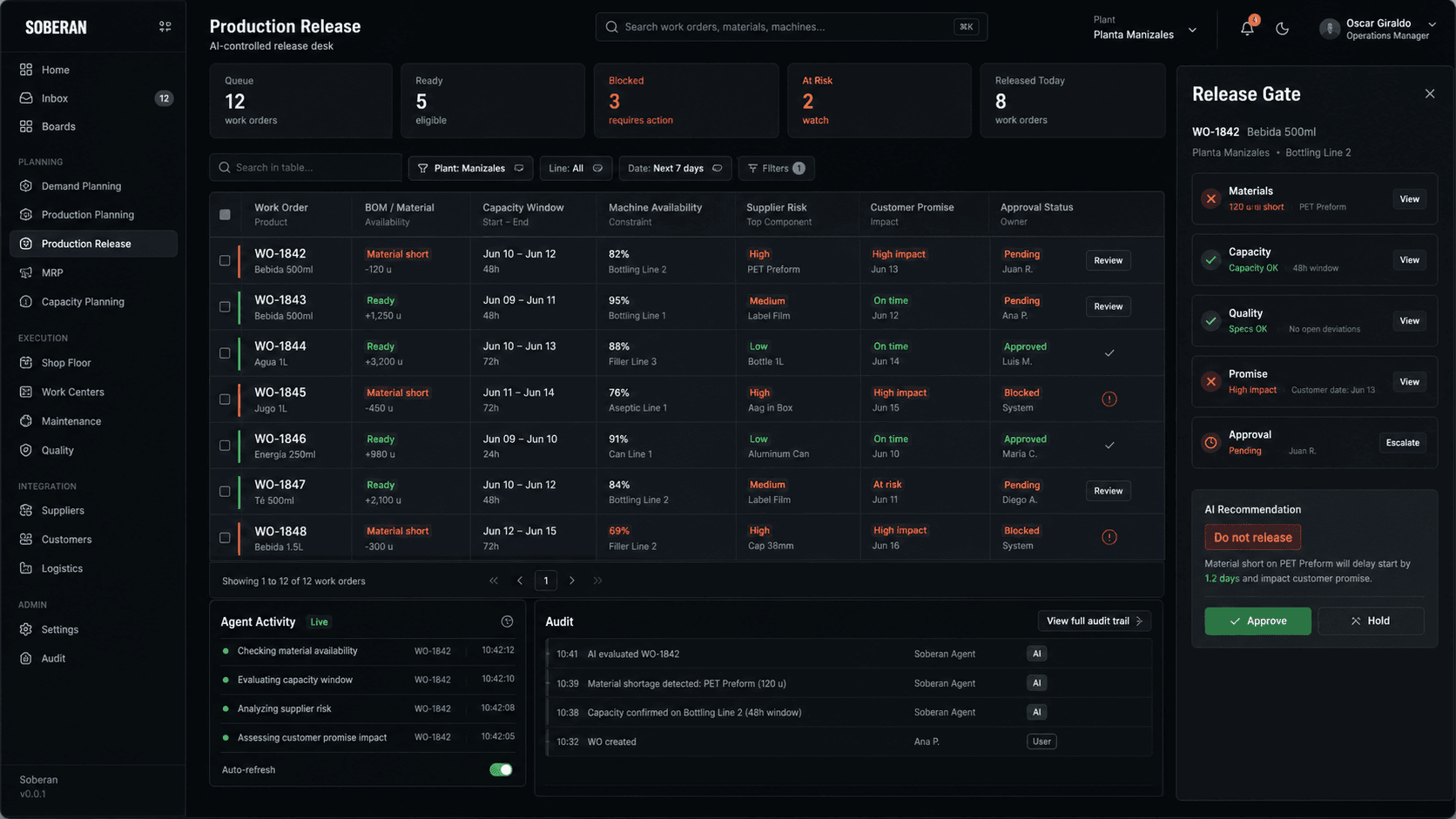This screenshot has width=1456, height=819.
Task: Click blocked alert icon for WO-1845
Action: tap(1109, 399)
